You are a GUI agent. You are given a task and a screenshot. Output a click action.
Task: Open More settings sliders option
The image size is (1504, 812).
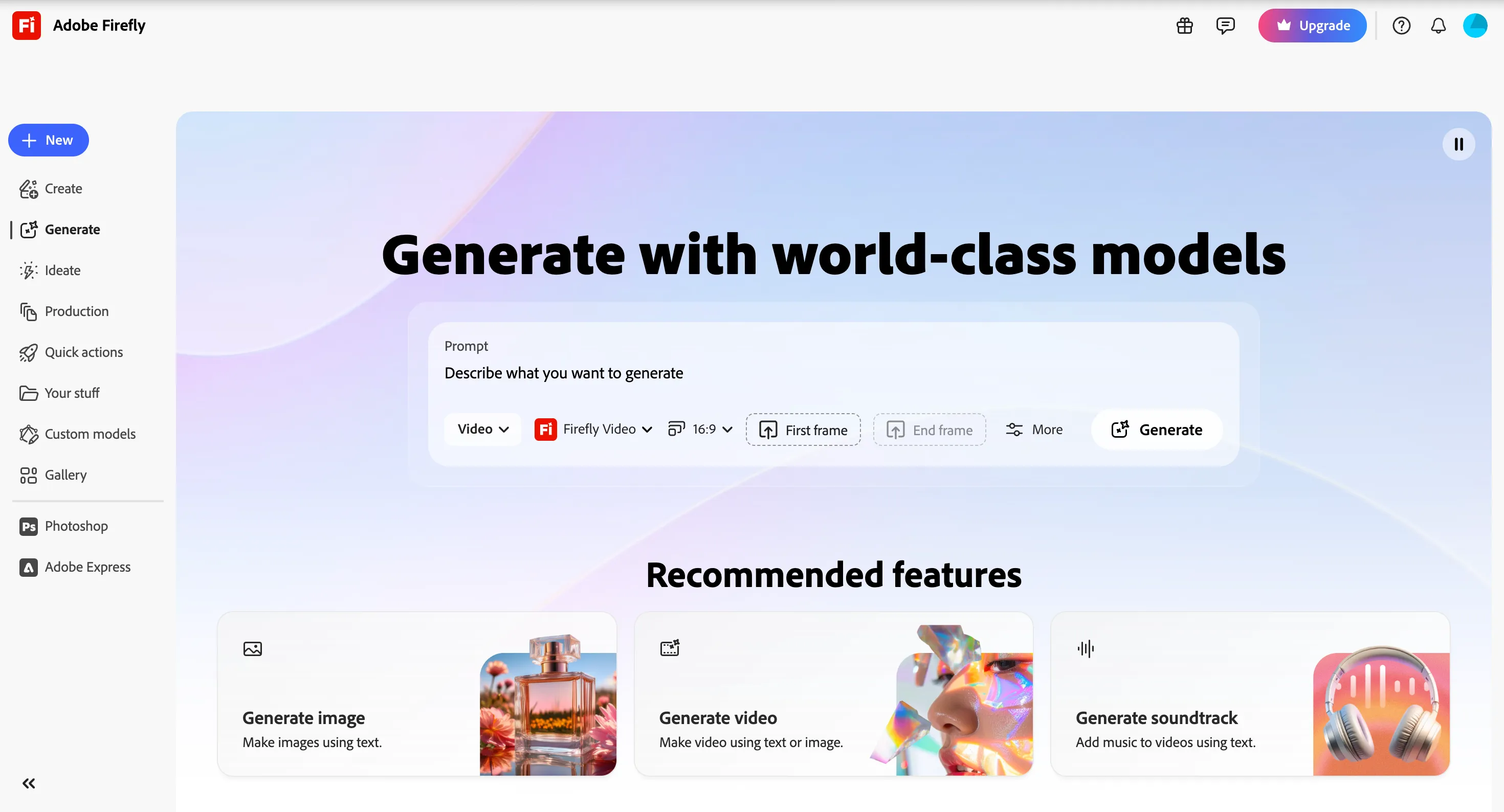pos(1034,430)
